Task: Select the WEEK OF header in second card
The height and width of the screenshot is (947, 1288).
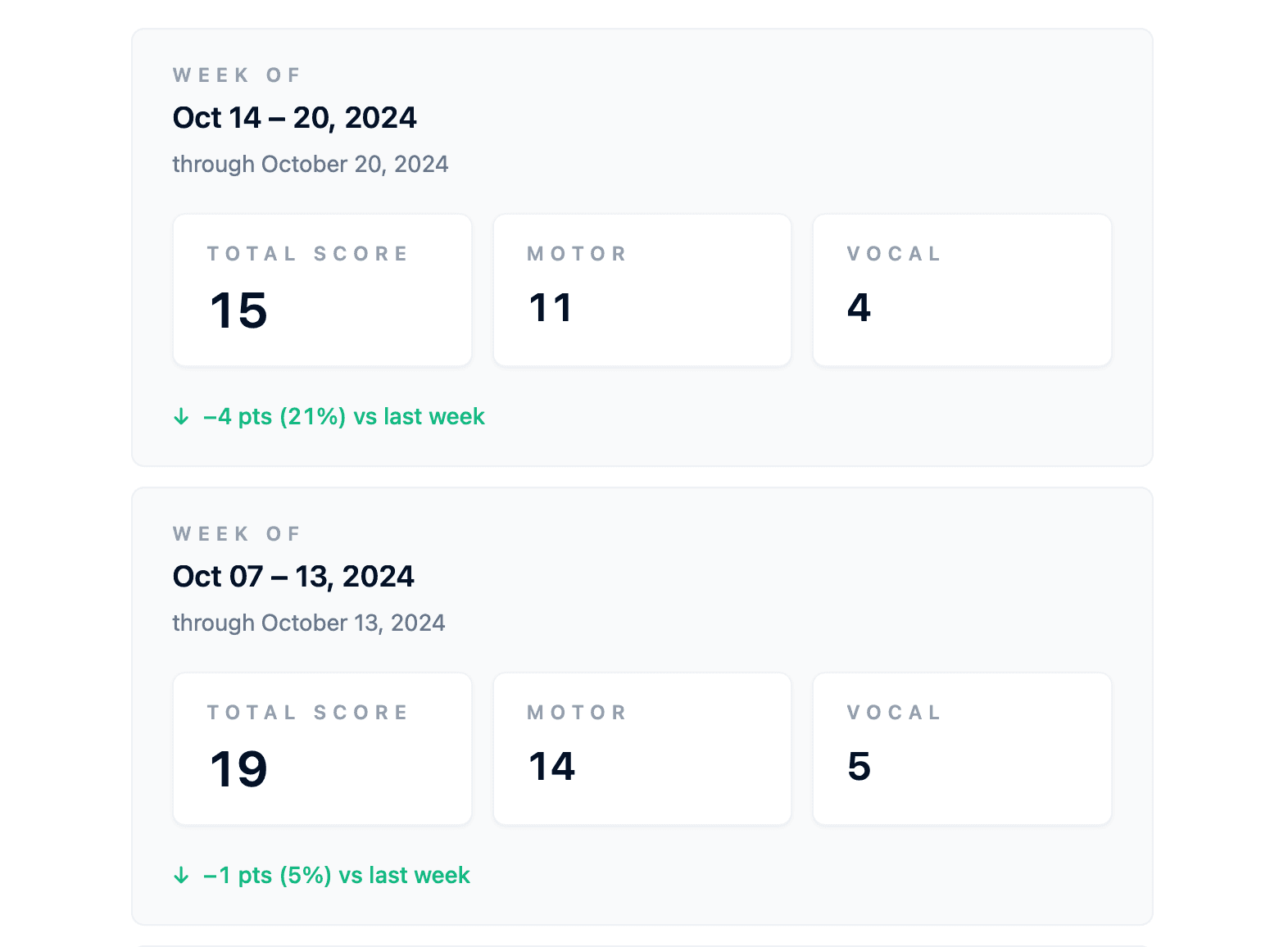Action: click(236, 533)
